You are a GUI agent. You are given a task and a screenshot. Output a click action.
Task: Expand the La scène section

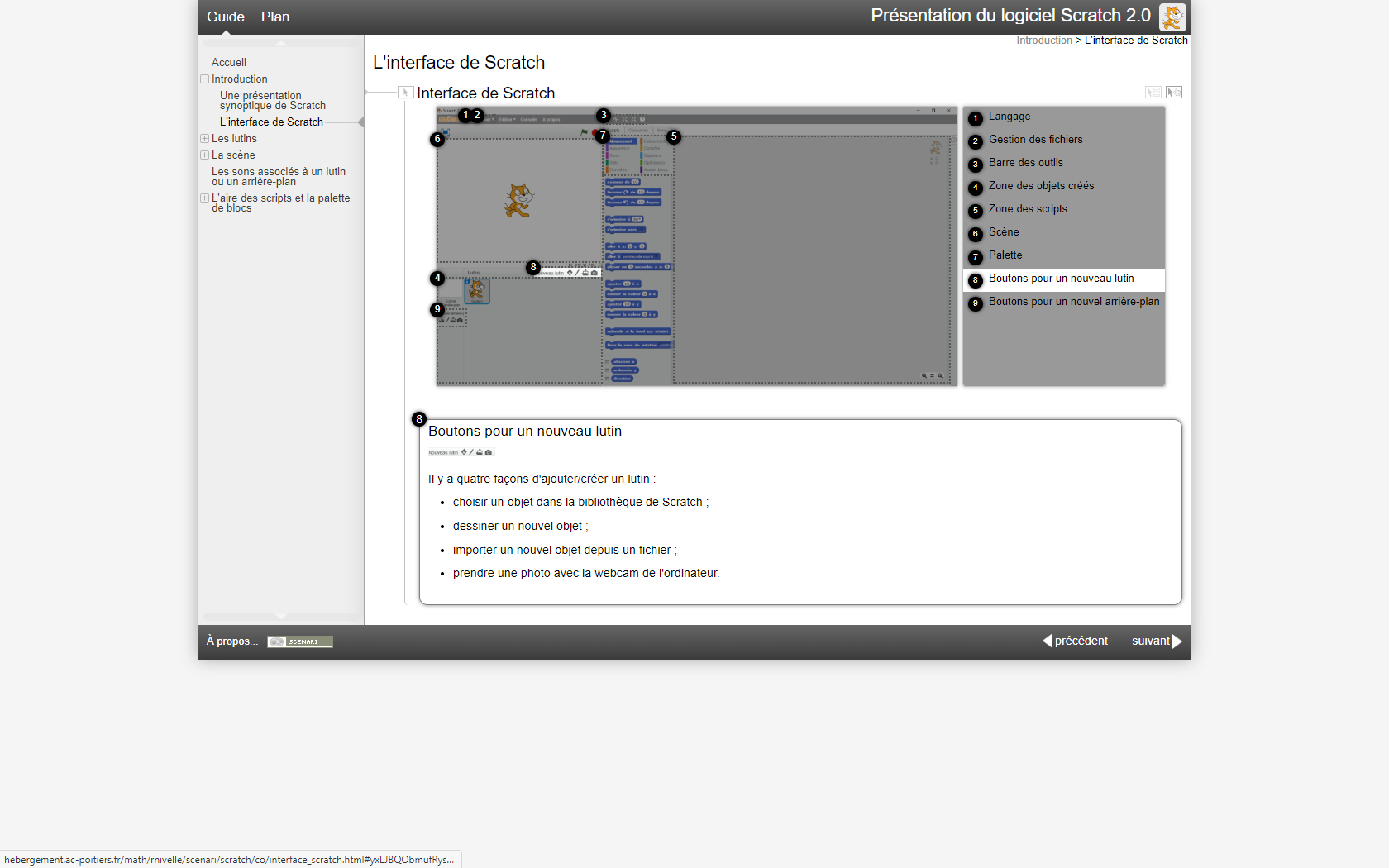[x=204, y=155]
